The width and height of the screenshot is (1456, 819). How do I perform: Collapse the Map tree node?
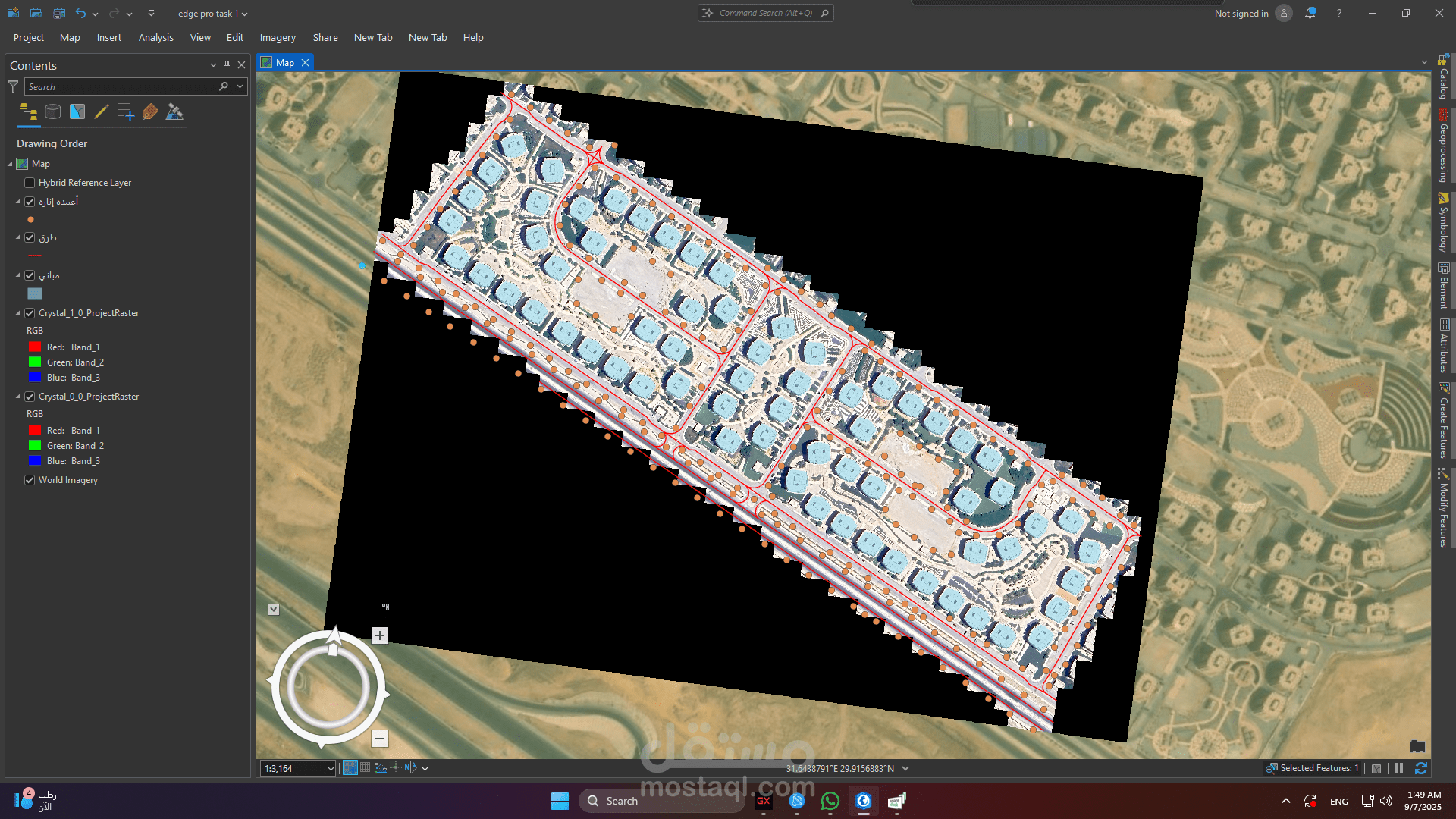[10, 164]
